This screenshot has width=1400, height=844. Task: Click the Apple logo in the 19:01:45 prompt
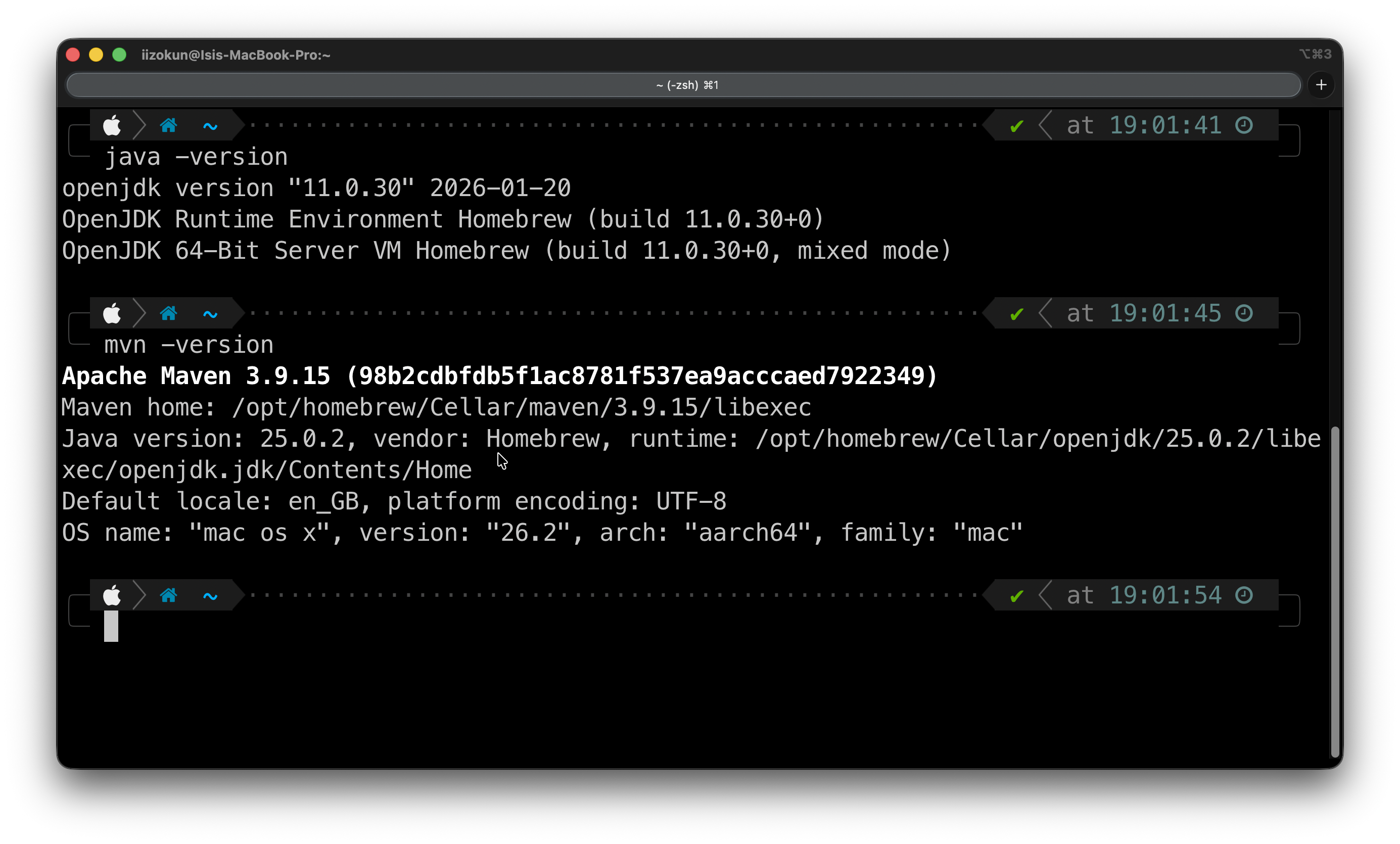(x=112, y=313)
